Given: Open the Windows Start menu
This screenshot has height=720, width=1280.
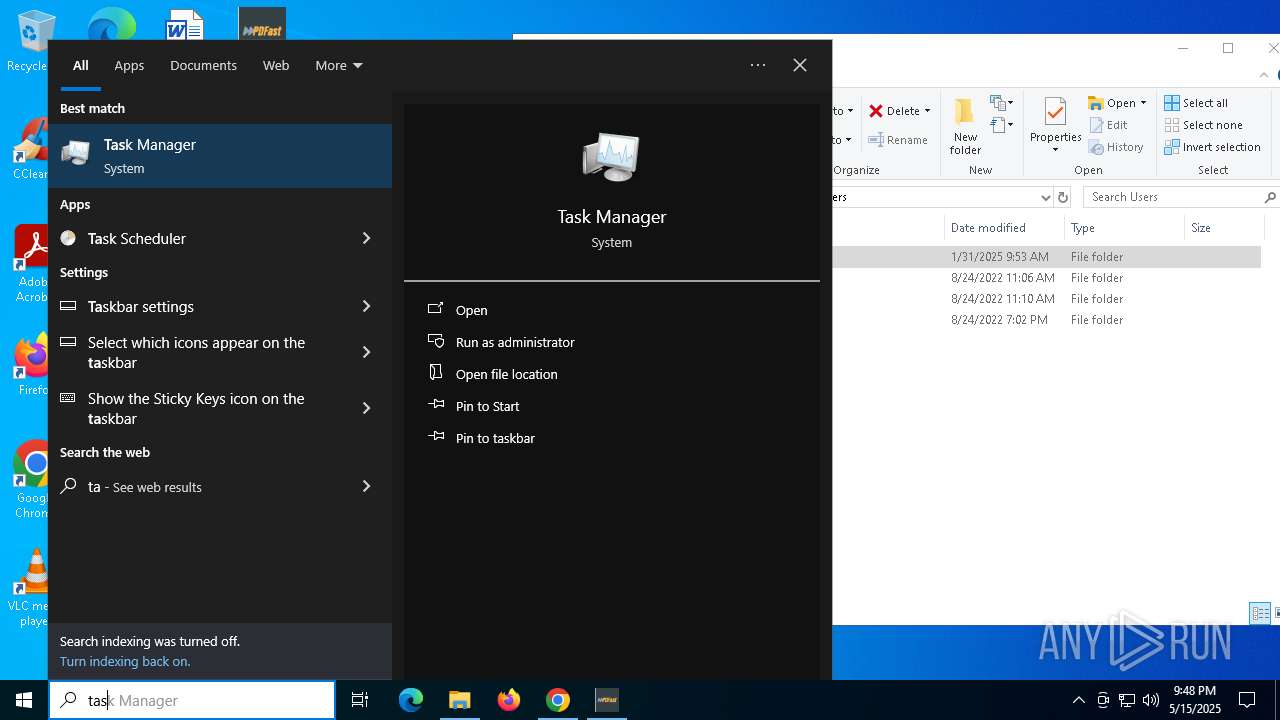Looking at the screenshot, I should click(x=24, y=700).
